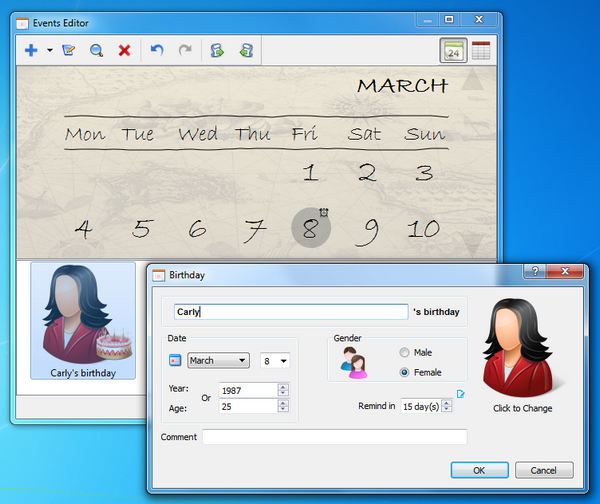Image resolution: width=600 pixels, height=504 pixels.
Task: Decrease the Age value with down arrow
Action: click(x=283, y=409)
